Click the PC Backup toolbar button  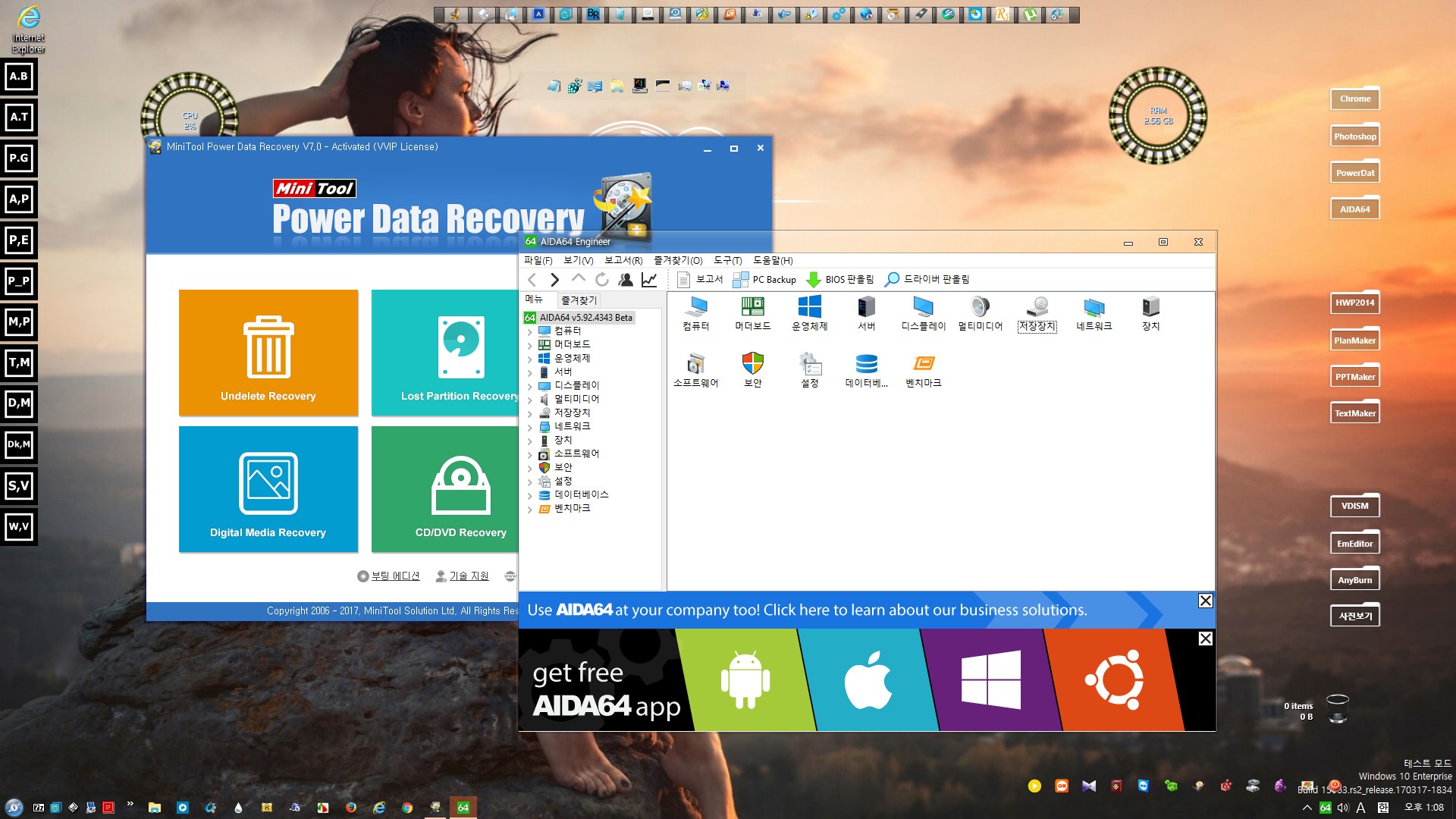click(x=765, y=280)
